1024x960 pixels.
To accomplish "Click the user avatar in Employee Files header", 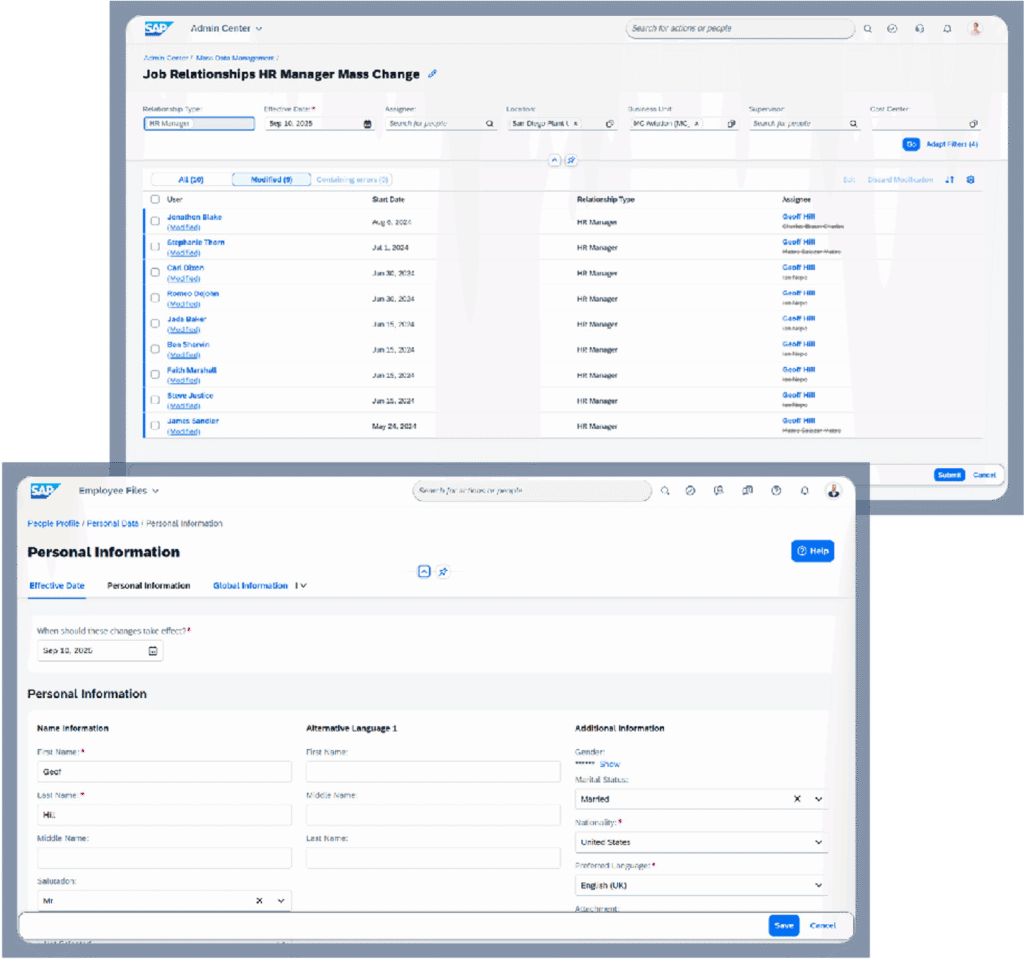I will tap(833, 490).
